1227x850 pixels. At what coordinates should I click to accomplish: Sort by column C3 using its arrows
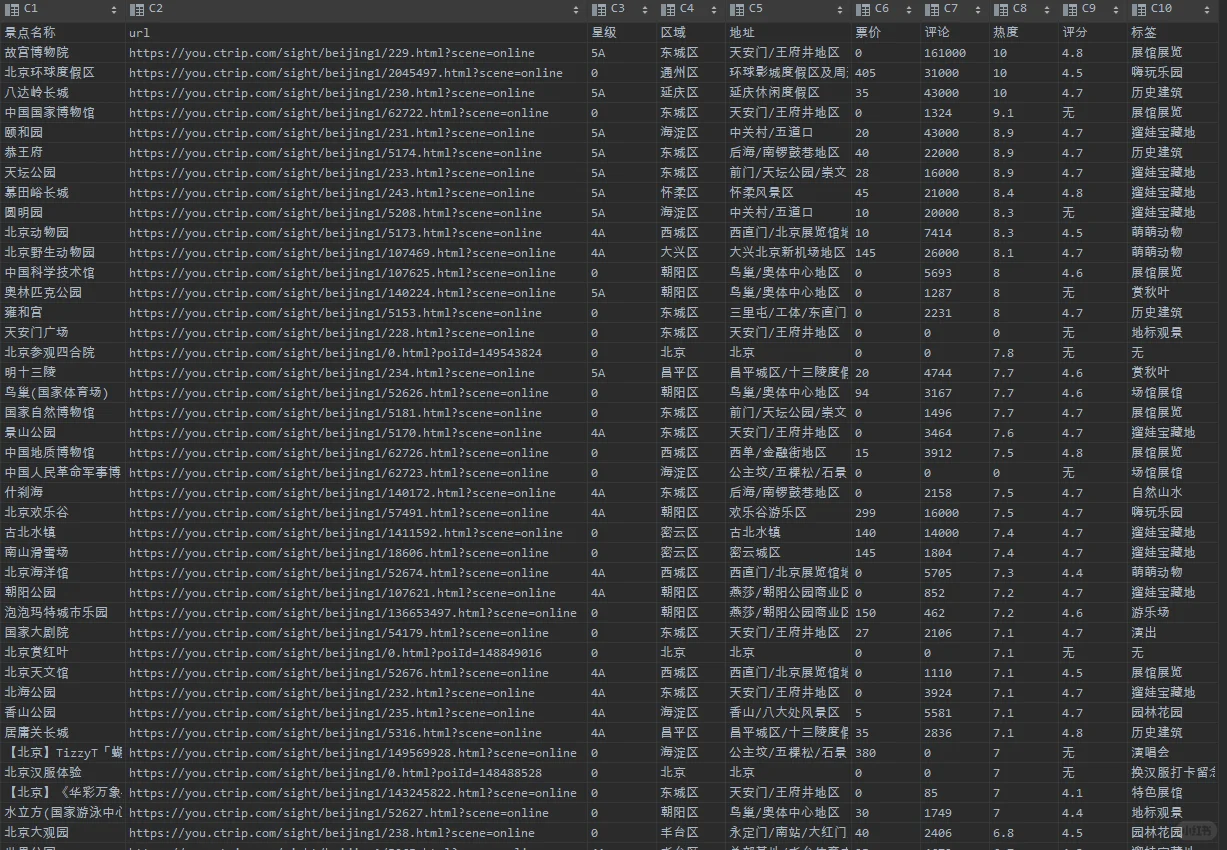[x=646, y=10]
